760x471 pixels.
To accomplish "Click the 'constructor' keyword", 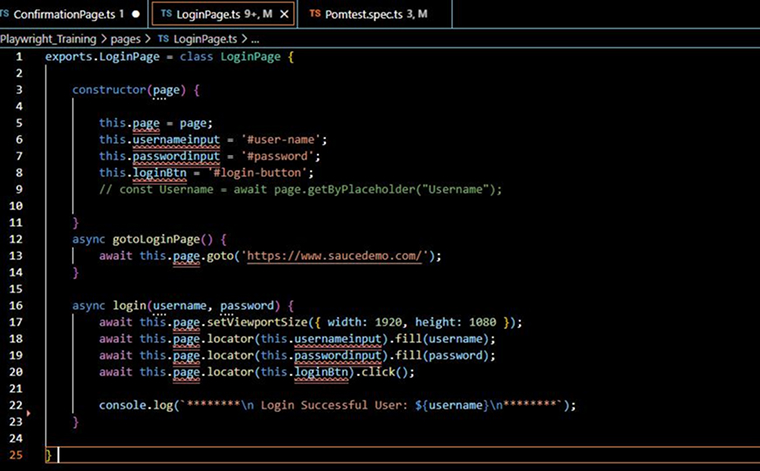I will pyautogui.click(x=109, y=90).
